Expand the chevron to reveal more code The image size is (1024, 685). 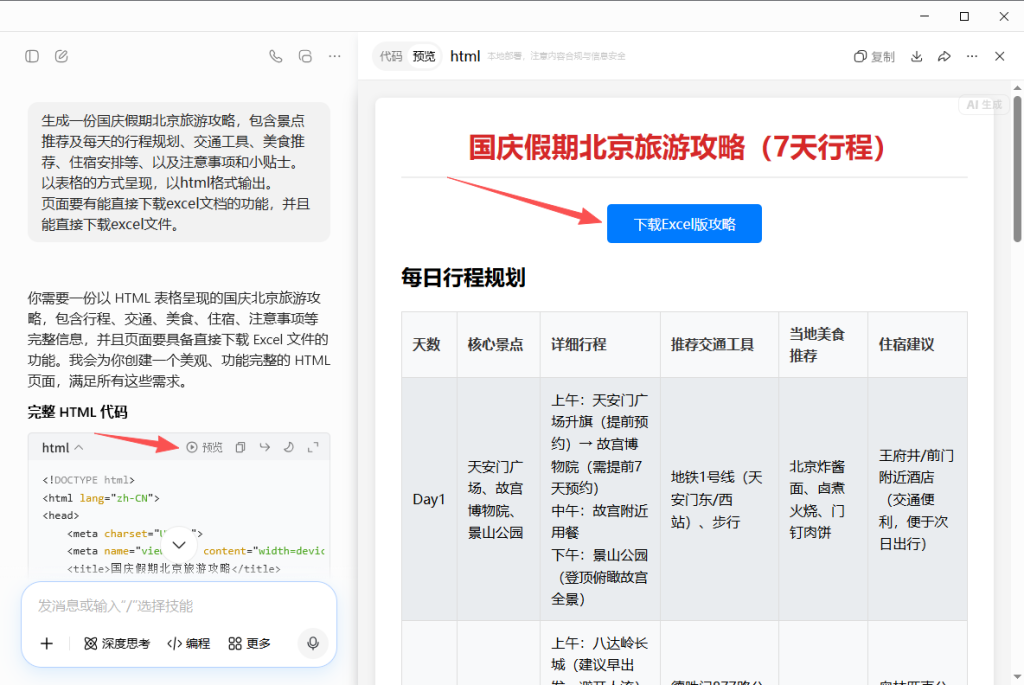[178, 544]
